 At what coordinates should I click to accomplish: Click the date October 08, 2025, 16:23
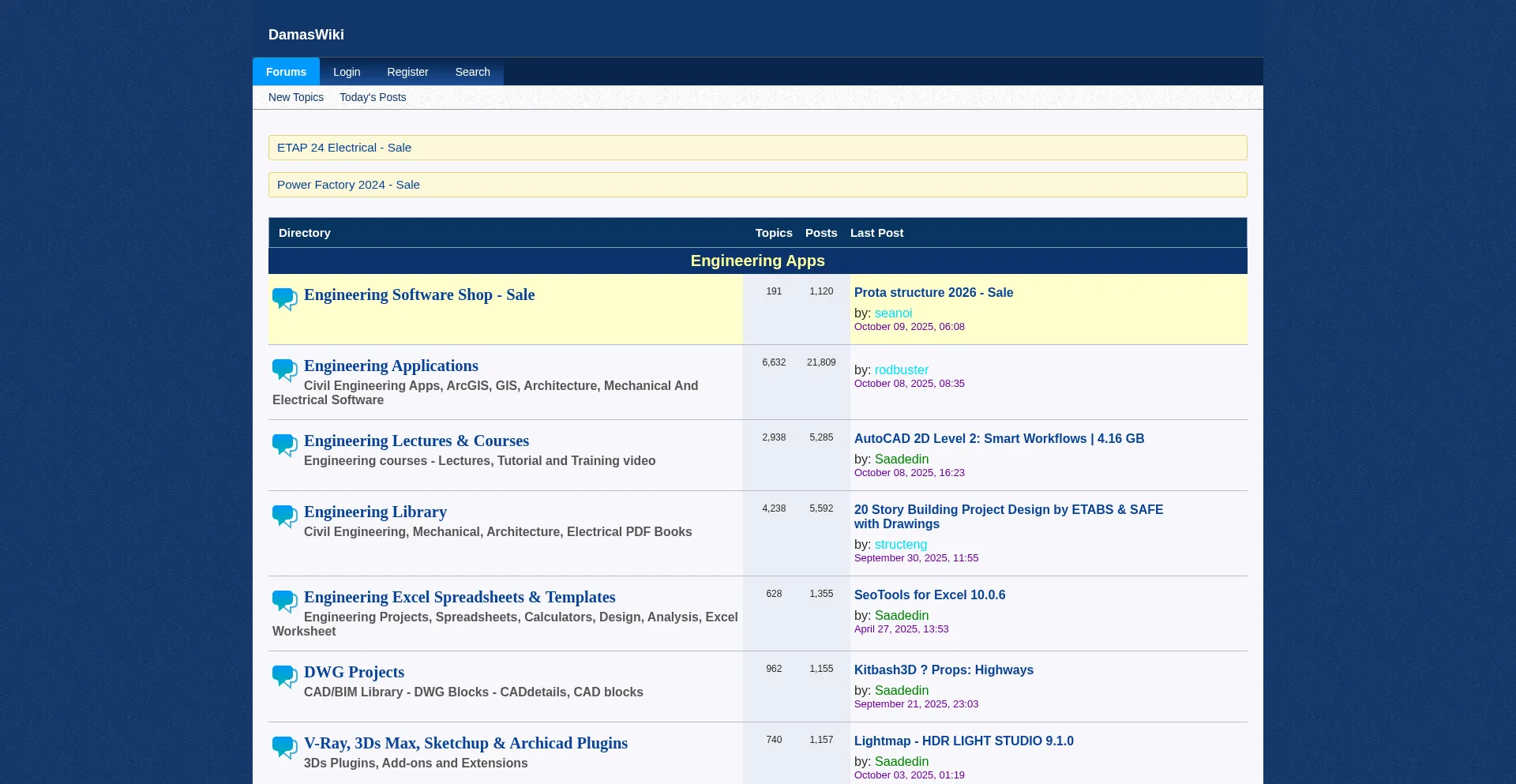(909, 472)
